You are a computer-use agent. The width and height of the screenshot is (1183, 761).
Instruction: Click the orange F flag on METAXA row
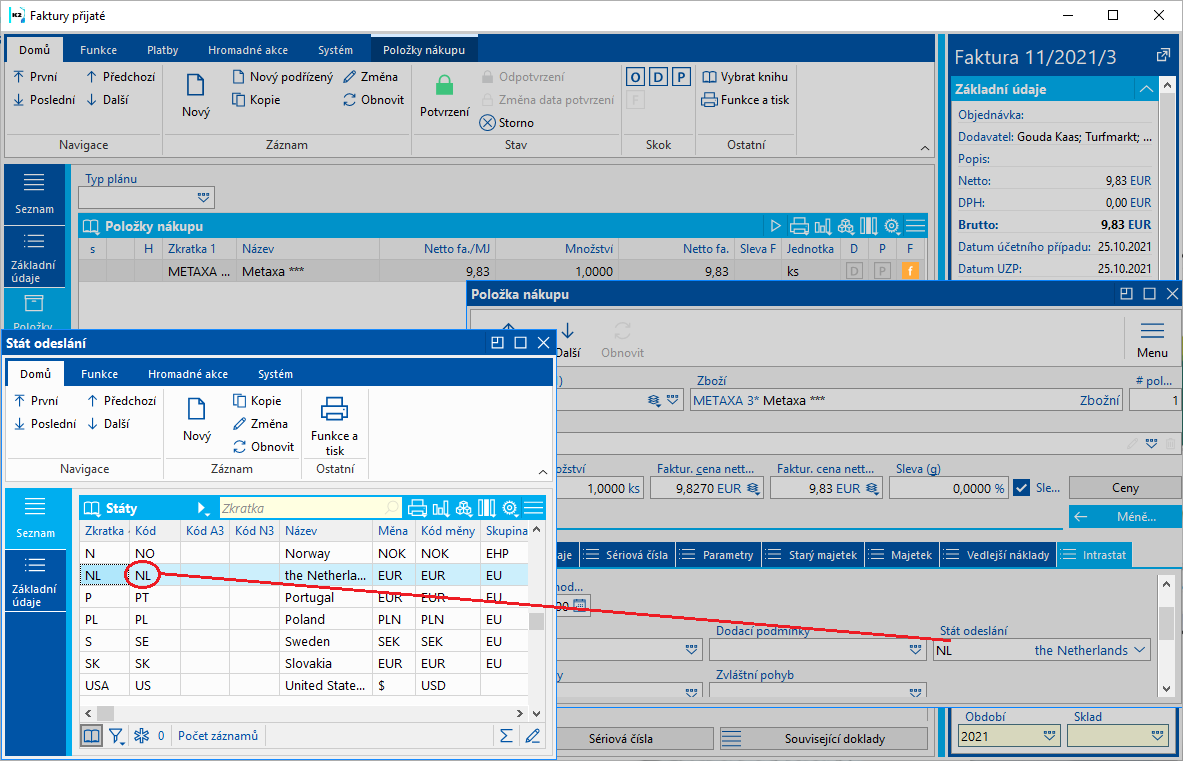(910, 270)
